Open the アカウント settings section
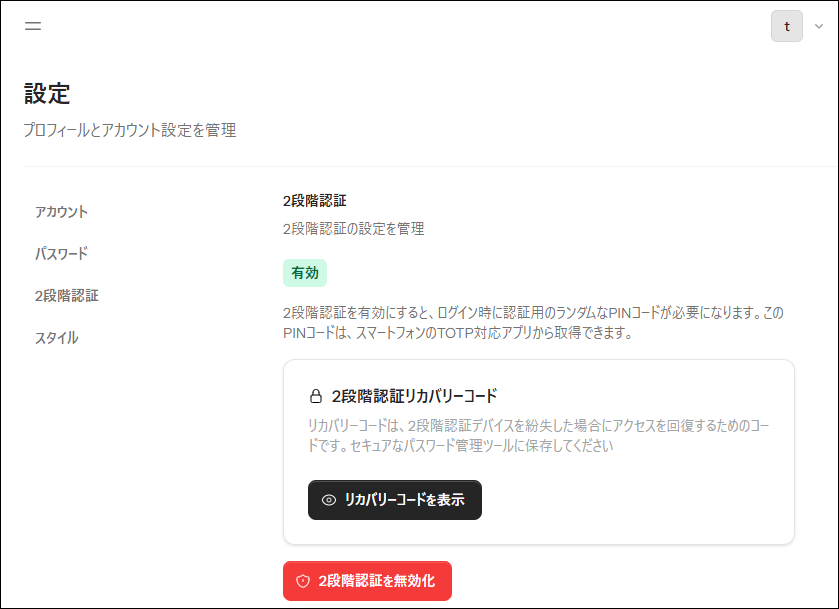 [62, 212]
